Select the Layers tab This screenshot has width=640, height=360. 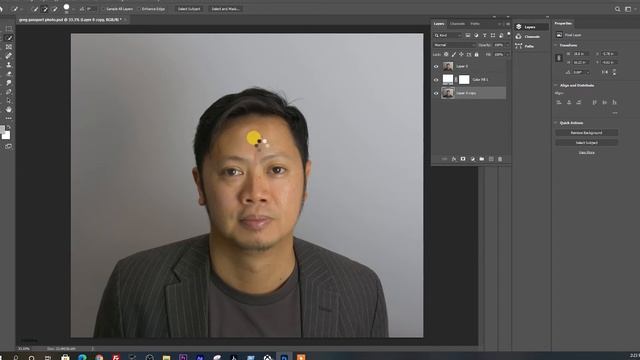[439, 24]
